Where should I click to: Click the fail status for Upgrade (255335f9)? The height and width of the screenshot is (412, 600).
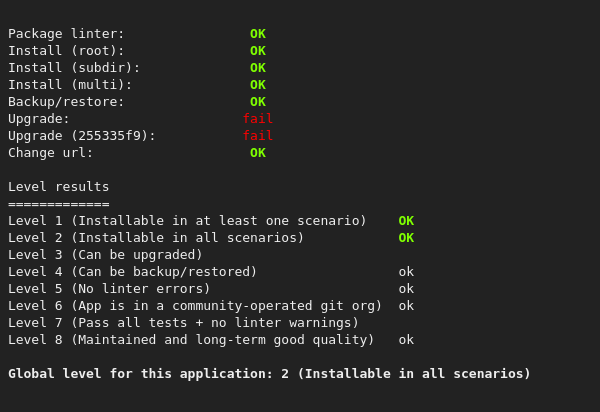pyautogui.click(x=257, y=136)
